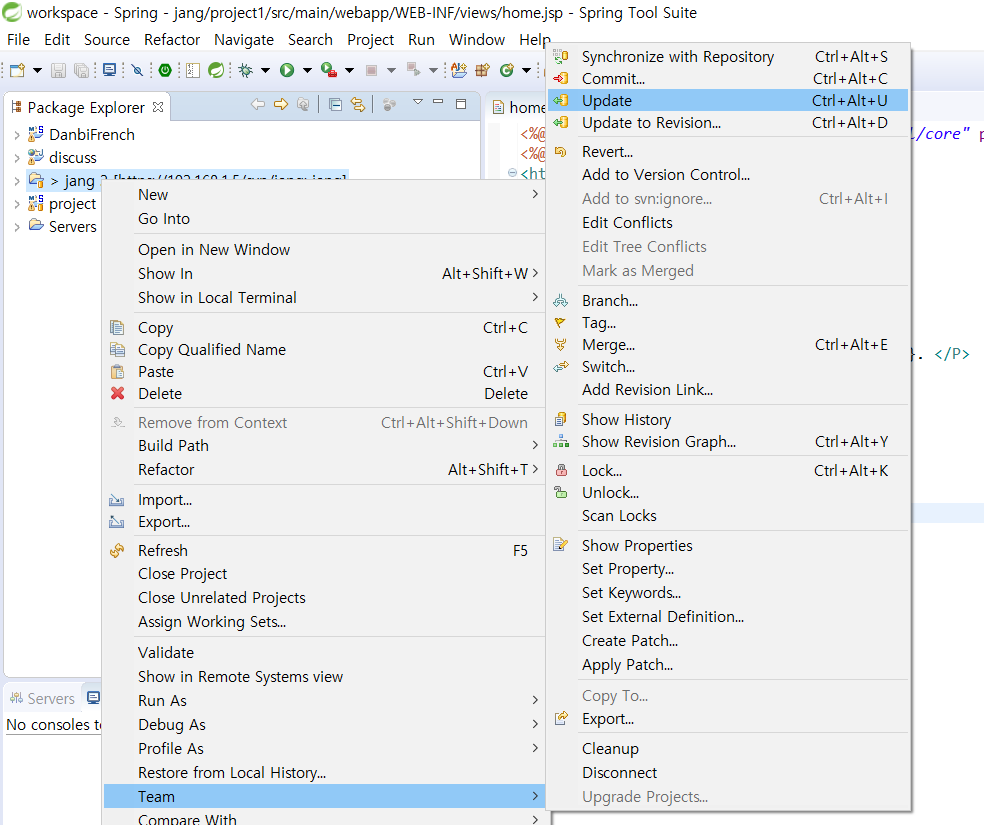984x825 pixels.
Task: Click the green Spring leaf toolbar icon
Action: pyautogui.click(x=216, y=70)
